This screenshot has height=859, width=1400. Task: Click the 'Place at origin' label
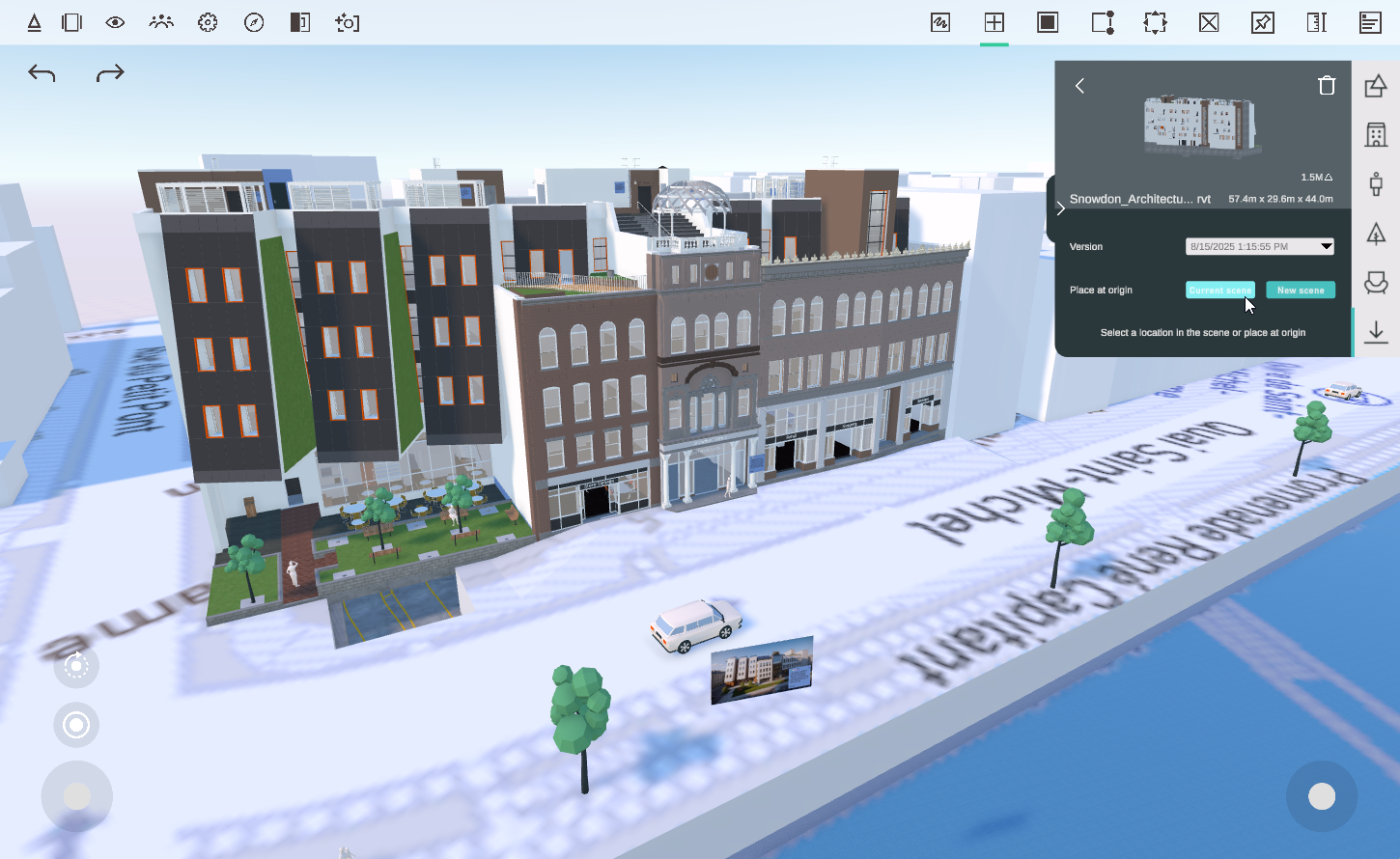1101,290
